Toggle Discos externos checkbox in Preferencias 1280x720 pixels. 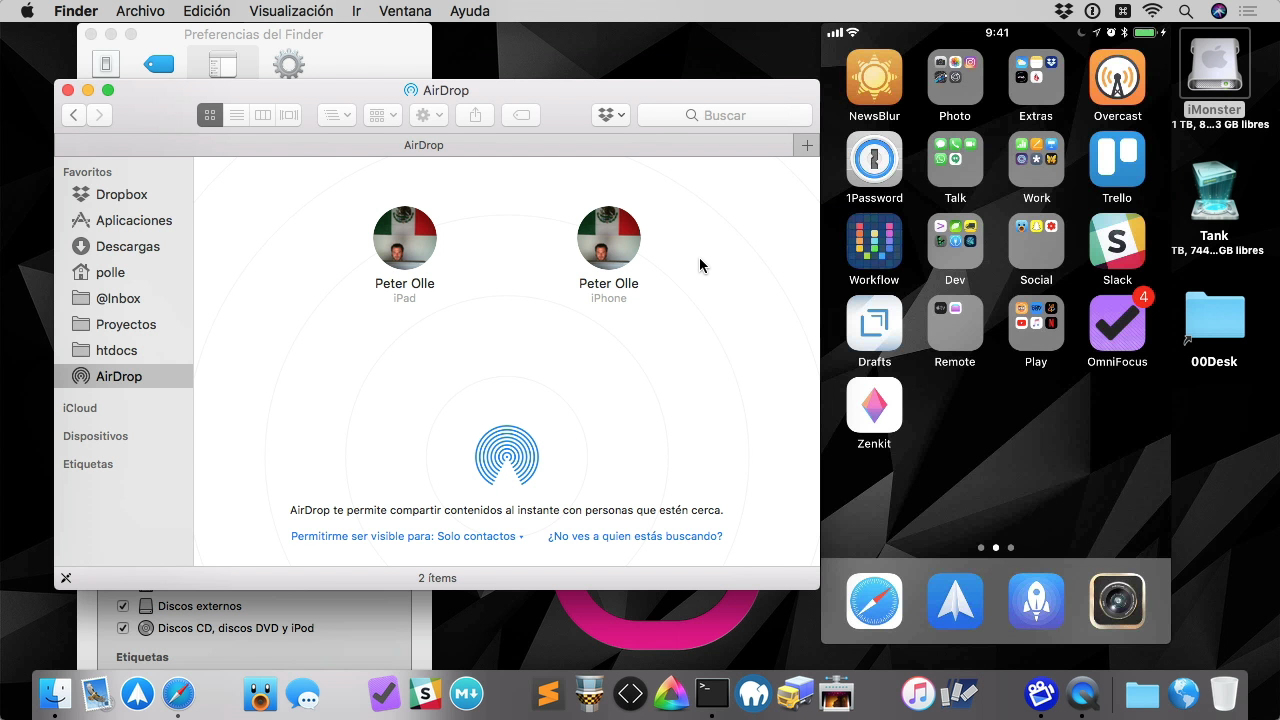tap(123, 606)
